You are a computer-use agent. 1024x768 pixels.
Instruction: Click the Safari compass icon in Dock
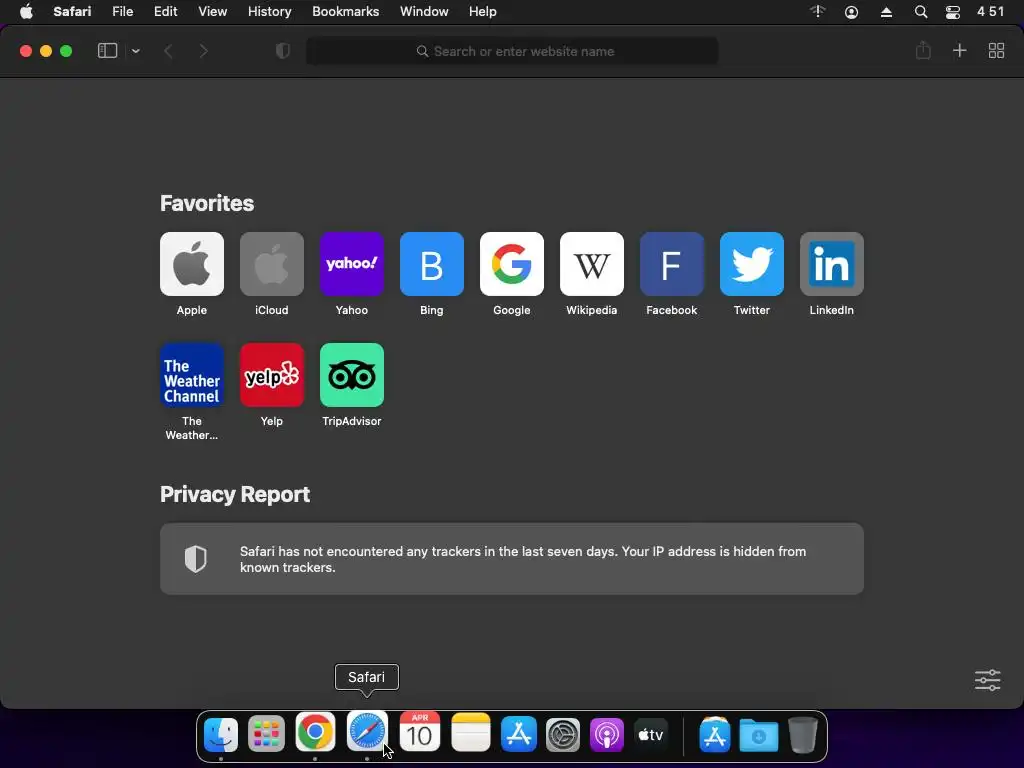(x=367, y=731)
